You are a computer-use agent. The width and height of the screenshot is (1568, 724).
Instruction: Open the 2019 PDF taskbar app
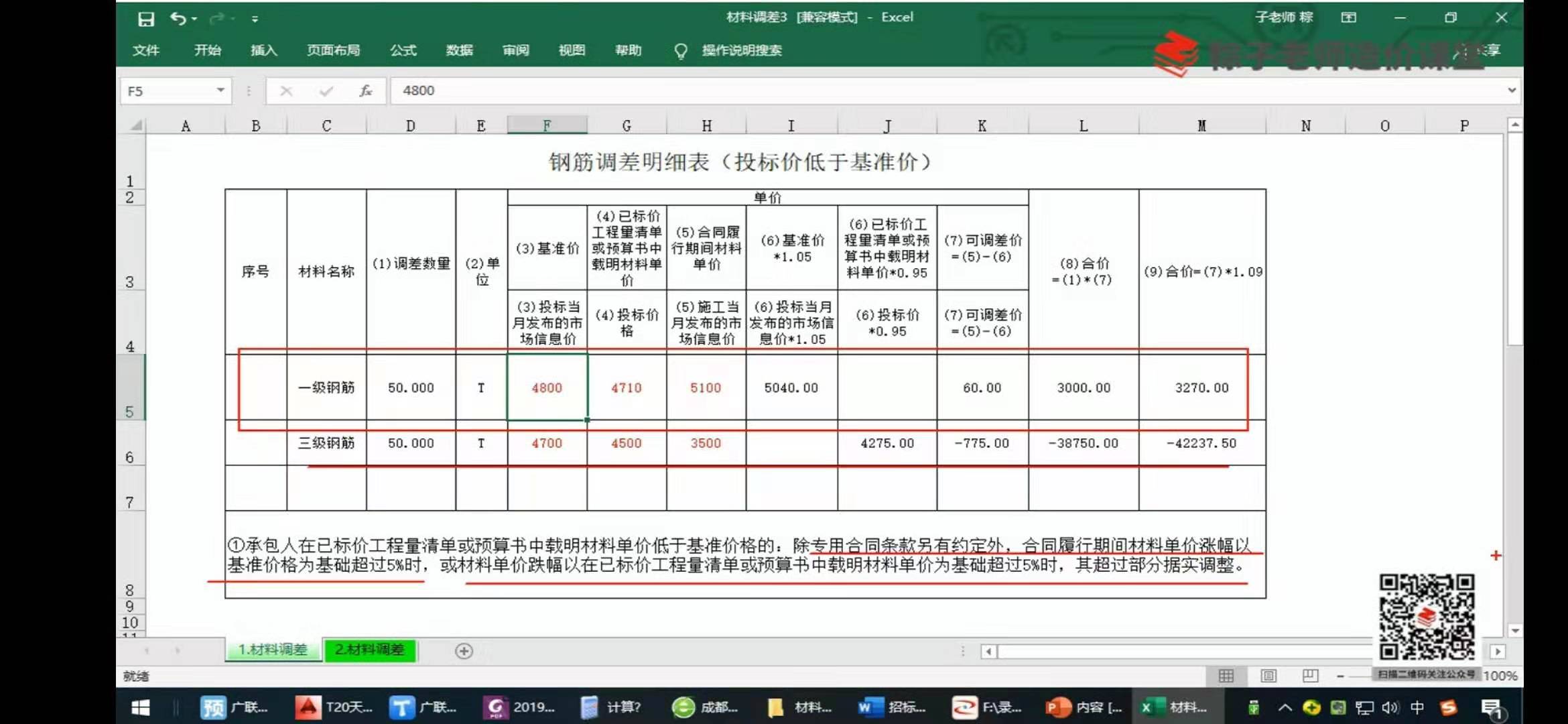click(x=520, y=707)
